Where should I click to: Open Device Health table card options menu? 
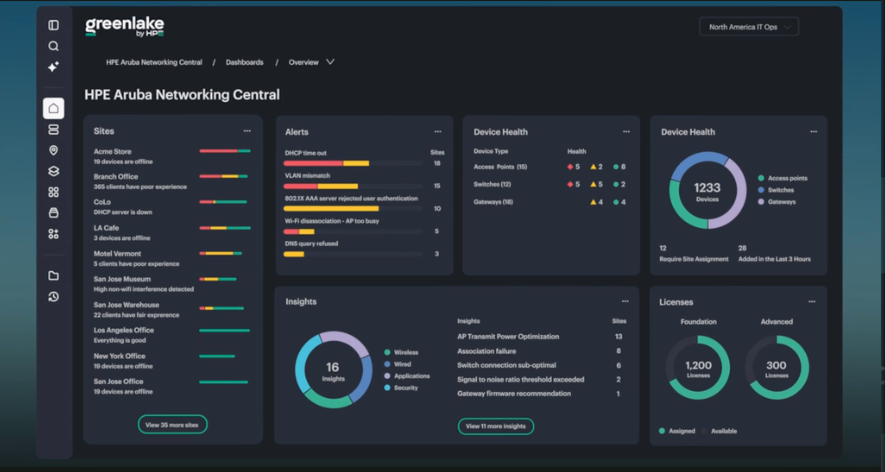click(626, 132)
